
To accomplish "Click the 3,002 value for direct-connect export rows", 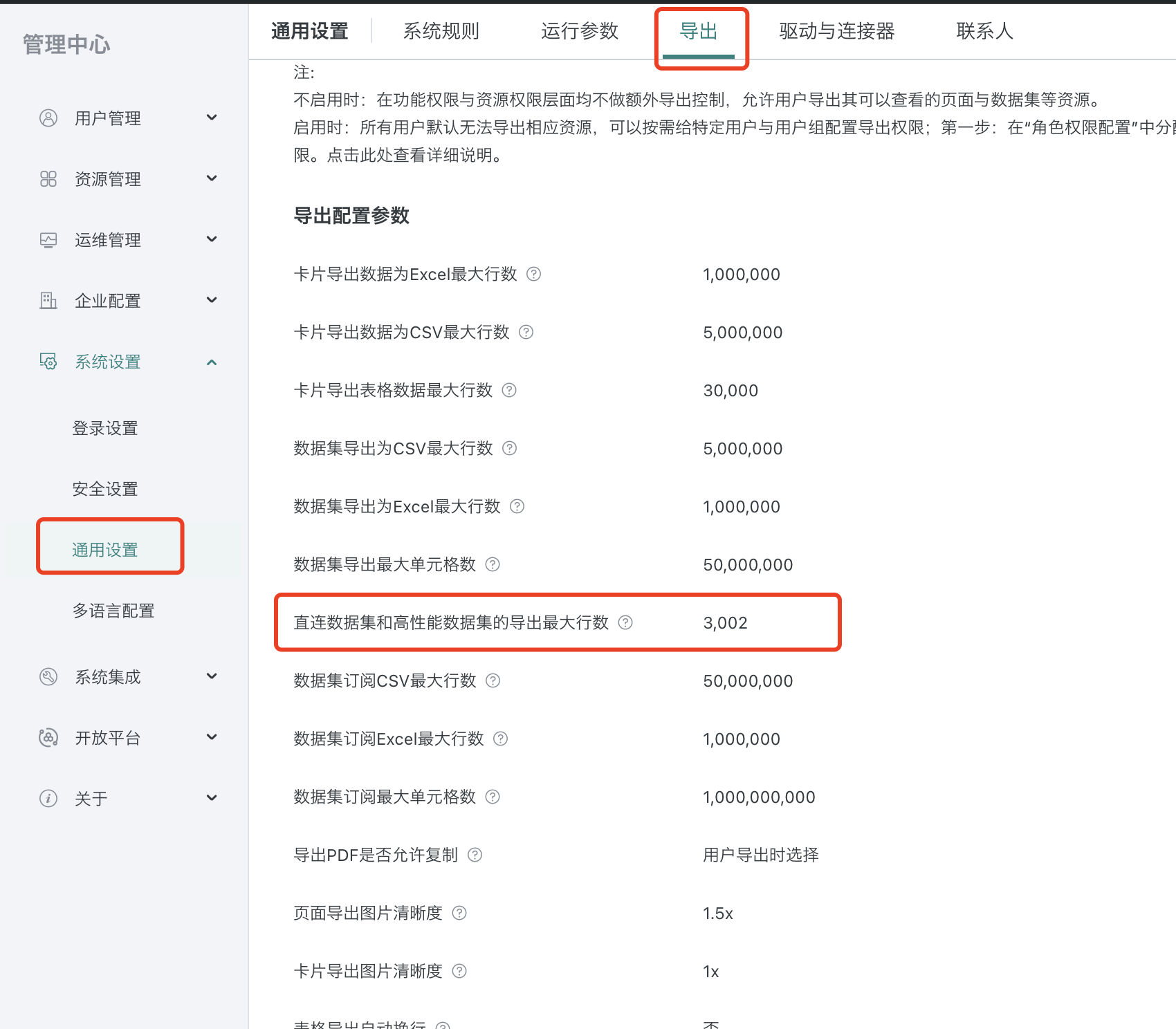I will (x=725, y=622).
